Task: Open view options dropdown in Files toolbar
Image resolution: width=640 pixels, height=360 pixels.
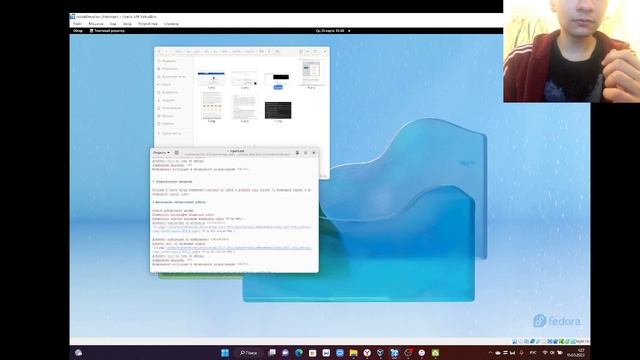Action: pyautogui.click(x=307, y=52)
